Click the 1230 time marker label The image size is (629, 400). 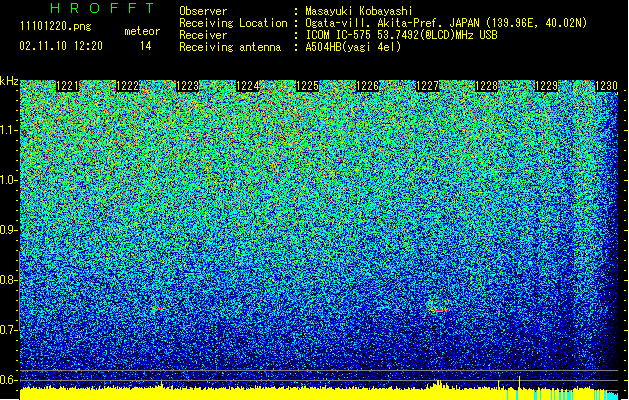click(x=606, y=86)
